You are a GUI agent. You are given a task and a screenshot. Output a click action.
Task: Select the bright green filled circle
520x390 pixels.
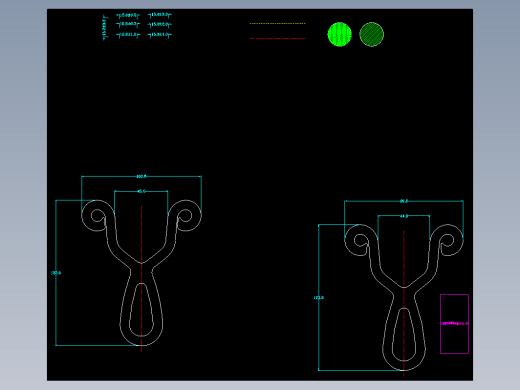pos(339,34)
